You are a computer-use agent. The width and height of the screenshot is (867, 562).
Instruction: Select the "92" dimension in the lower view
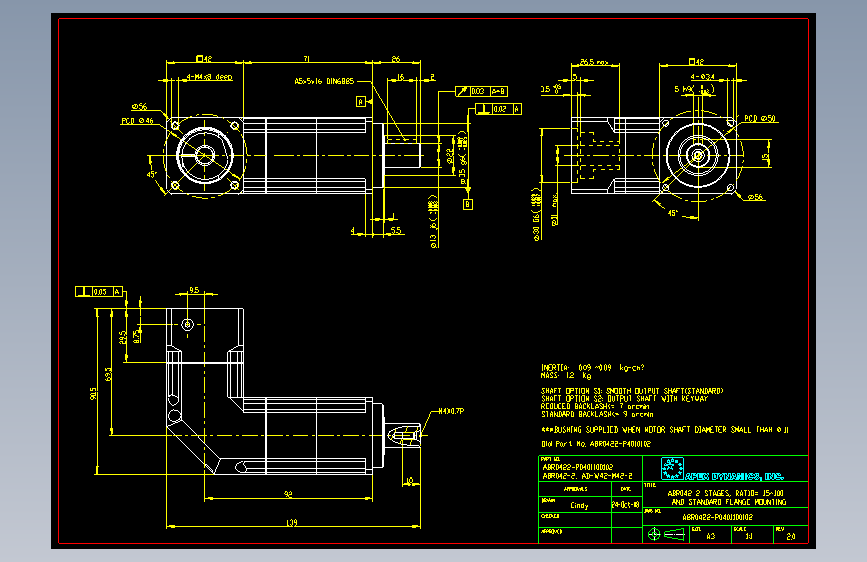(x=288, y=494)
